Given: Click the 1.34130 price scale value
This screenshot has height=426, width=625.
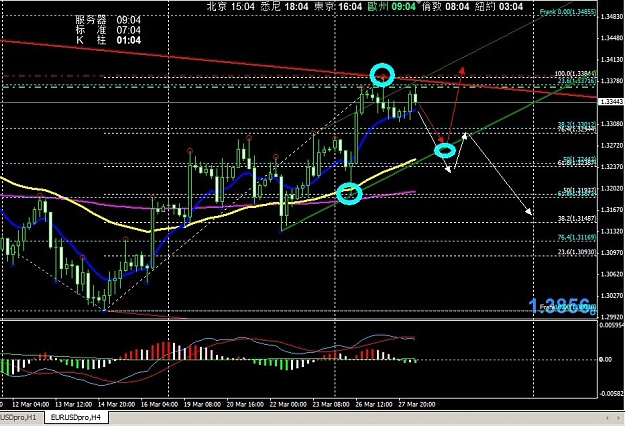Looking at the screenshot, I should (x=612, y=60).
